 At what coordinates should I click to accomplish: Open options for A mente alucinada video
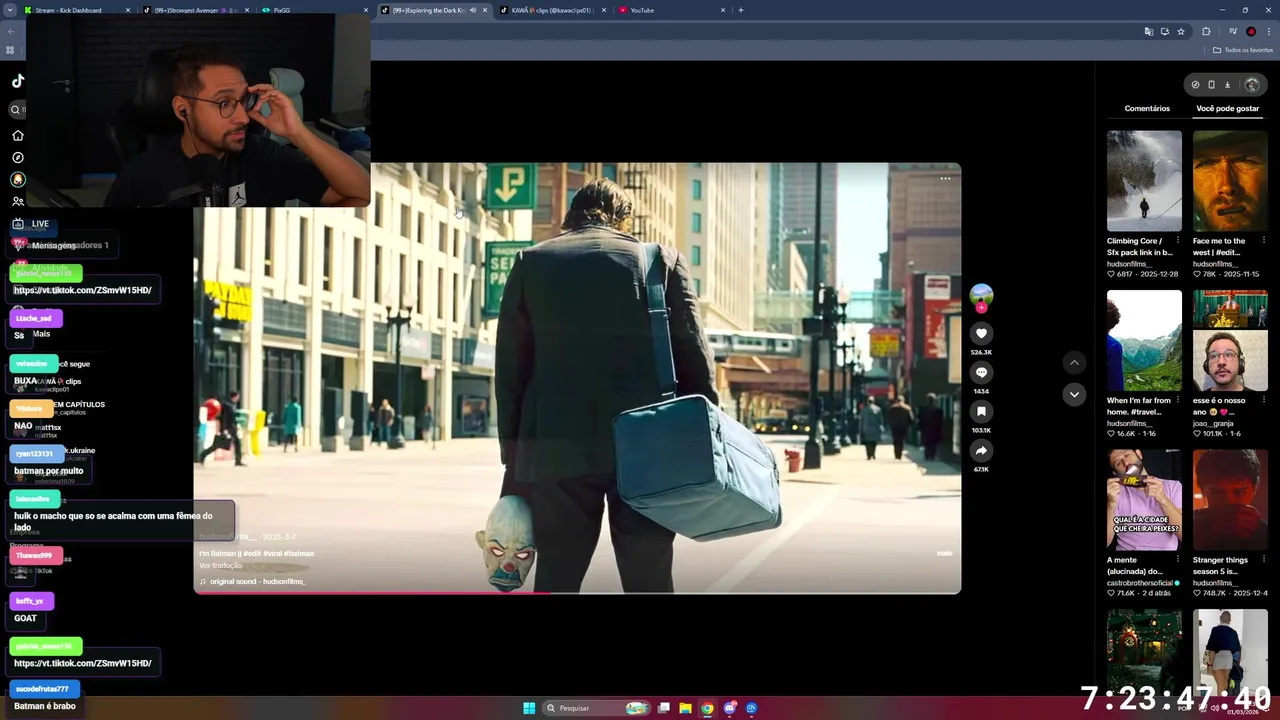click(1177, 560)
